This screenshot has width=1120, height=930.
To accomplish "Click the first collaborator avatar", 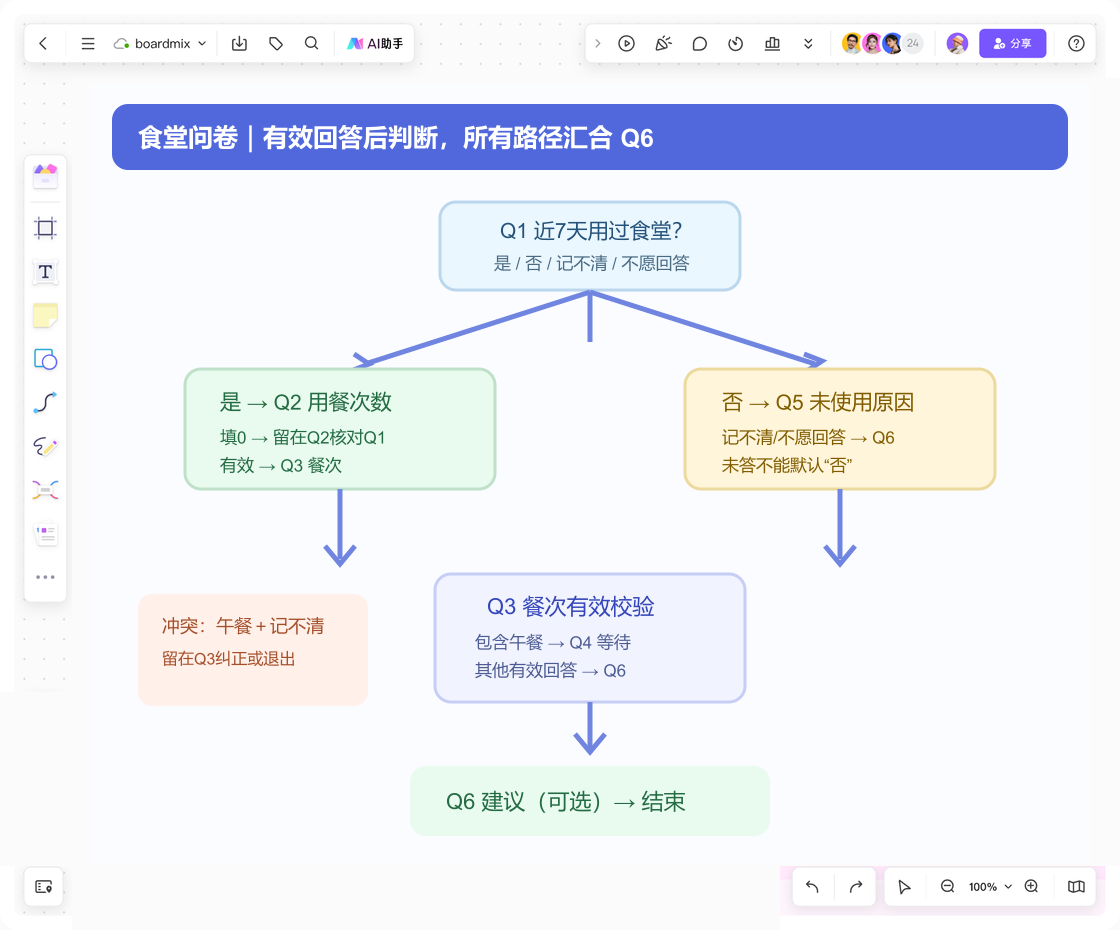I will pyautogui.click(x=851, y=44).
